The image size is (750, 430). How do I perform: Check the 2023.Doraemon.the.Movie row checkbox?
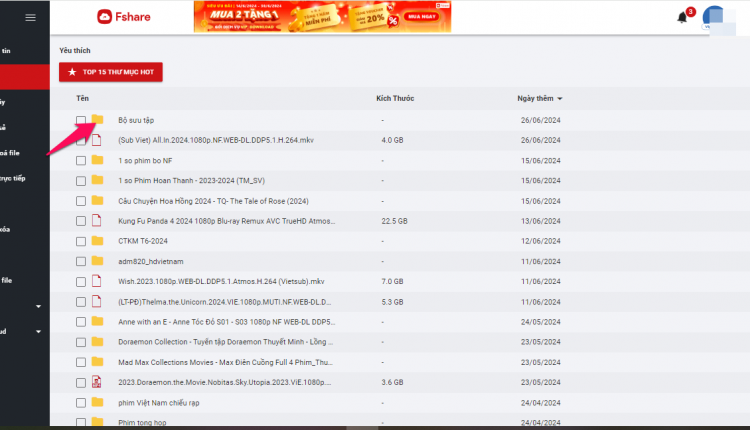(81, 383)
